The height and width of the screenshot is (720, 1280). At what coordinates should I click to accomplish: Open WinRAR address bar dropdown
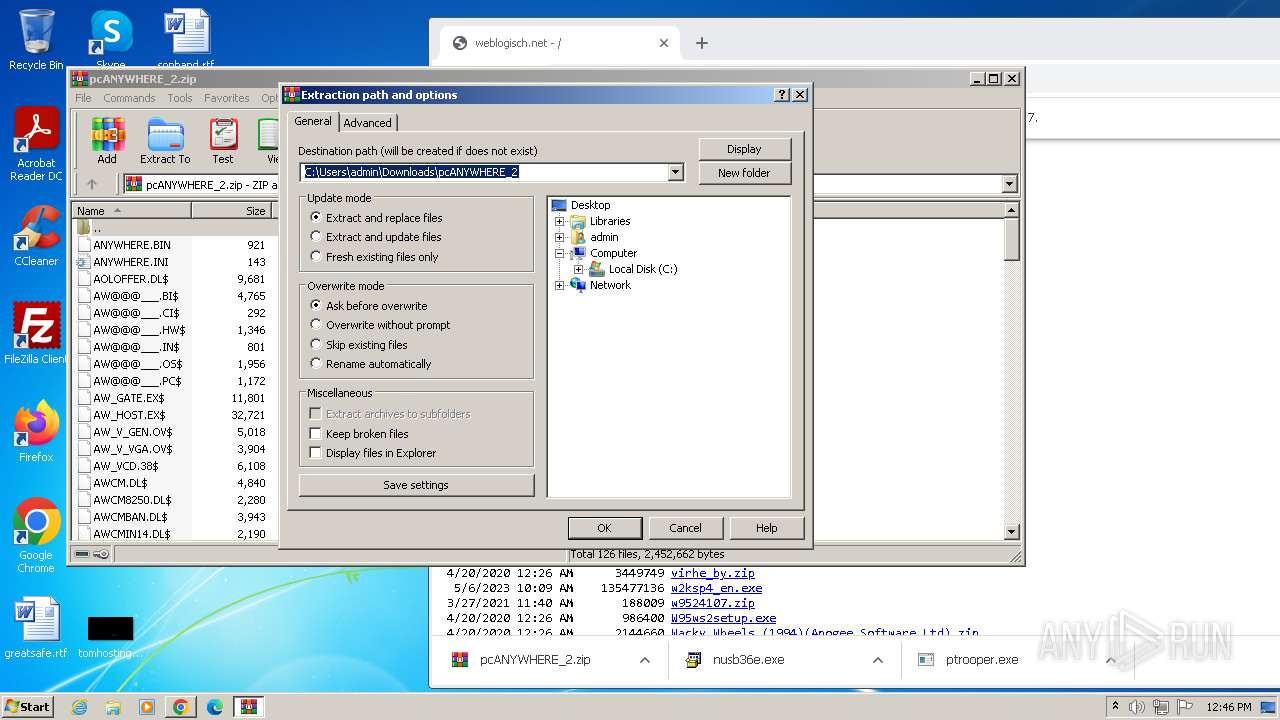[1009, 184]
